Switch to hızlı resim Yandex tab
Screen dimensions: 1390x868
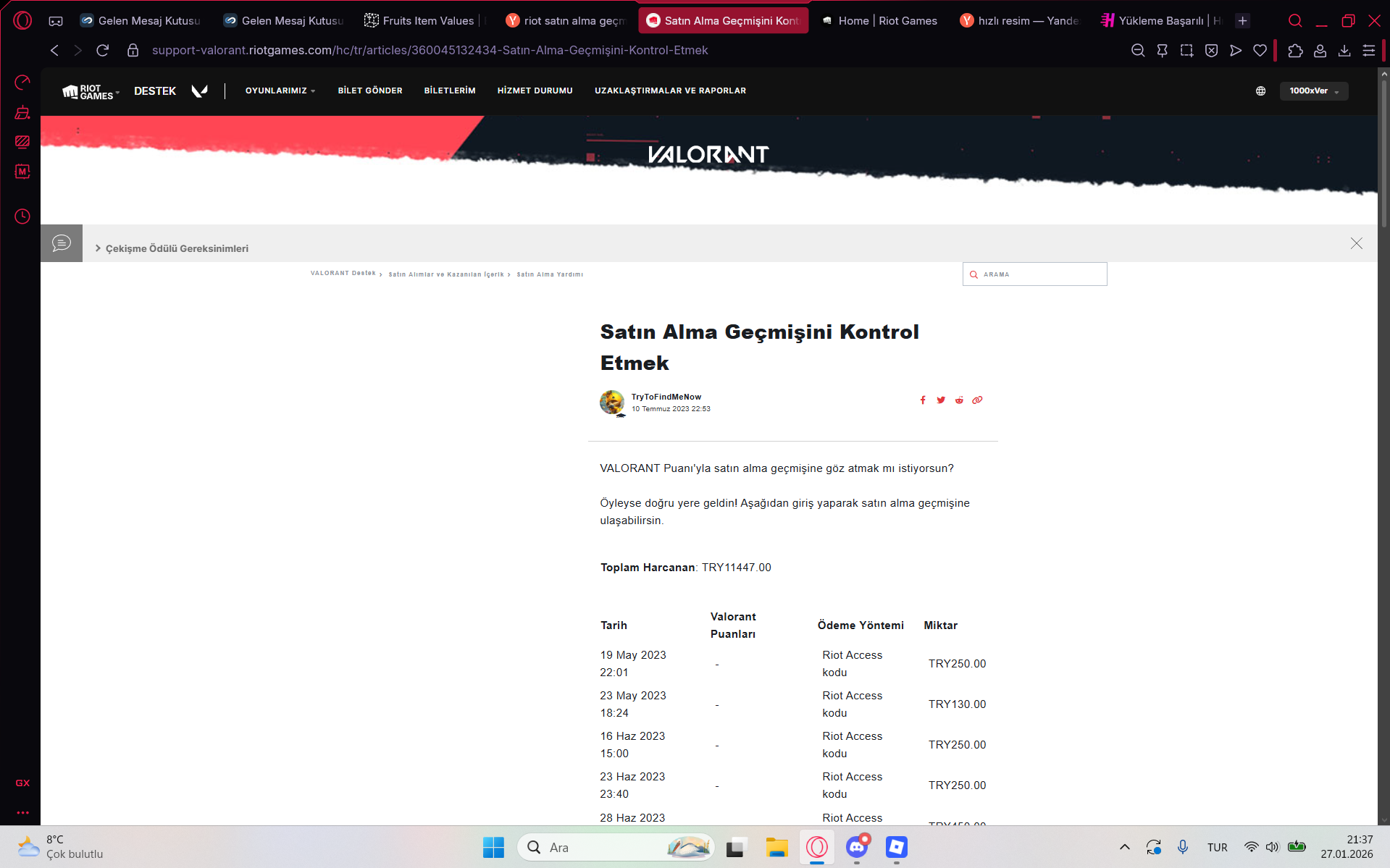click(1020, 21)
